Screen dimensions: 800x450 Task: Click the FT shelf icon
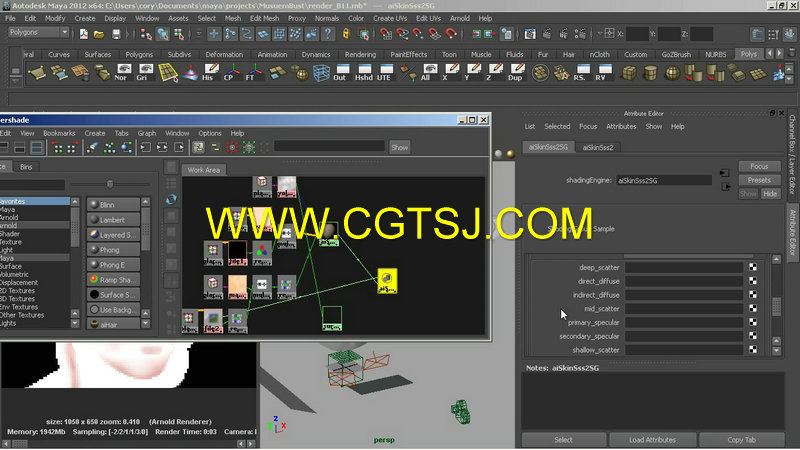click(x=253, y=72)
